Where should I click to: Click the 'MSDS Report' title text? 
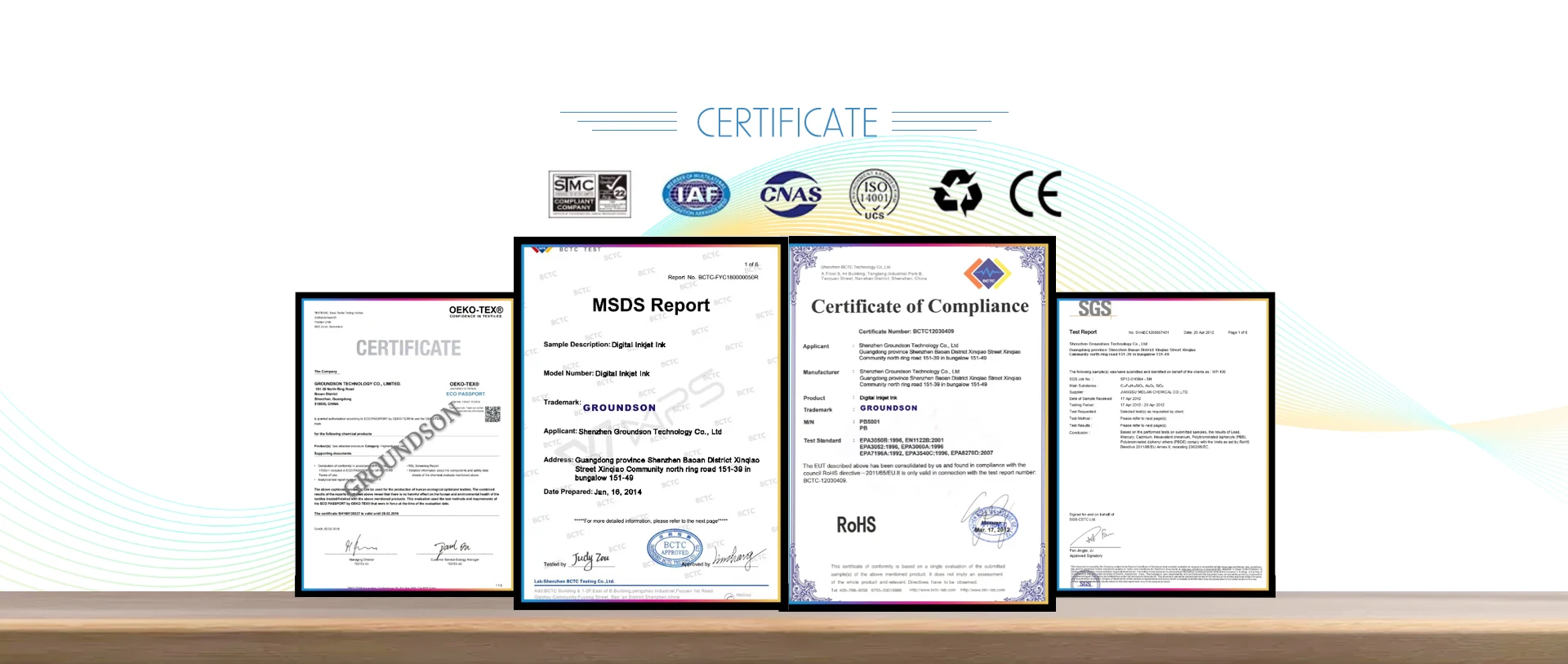point(651,305)
